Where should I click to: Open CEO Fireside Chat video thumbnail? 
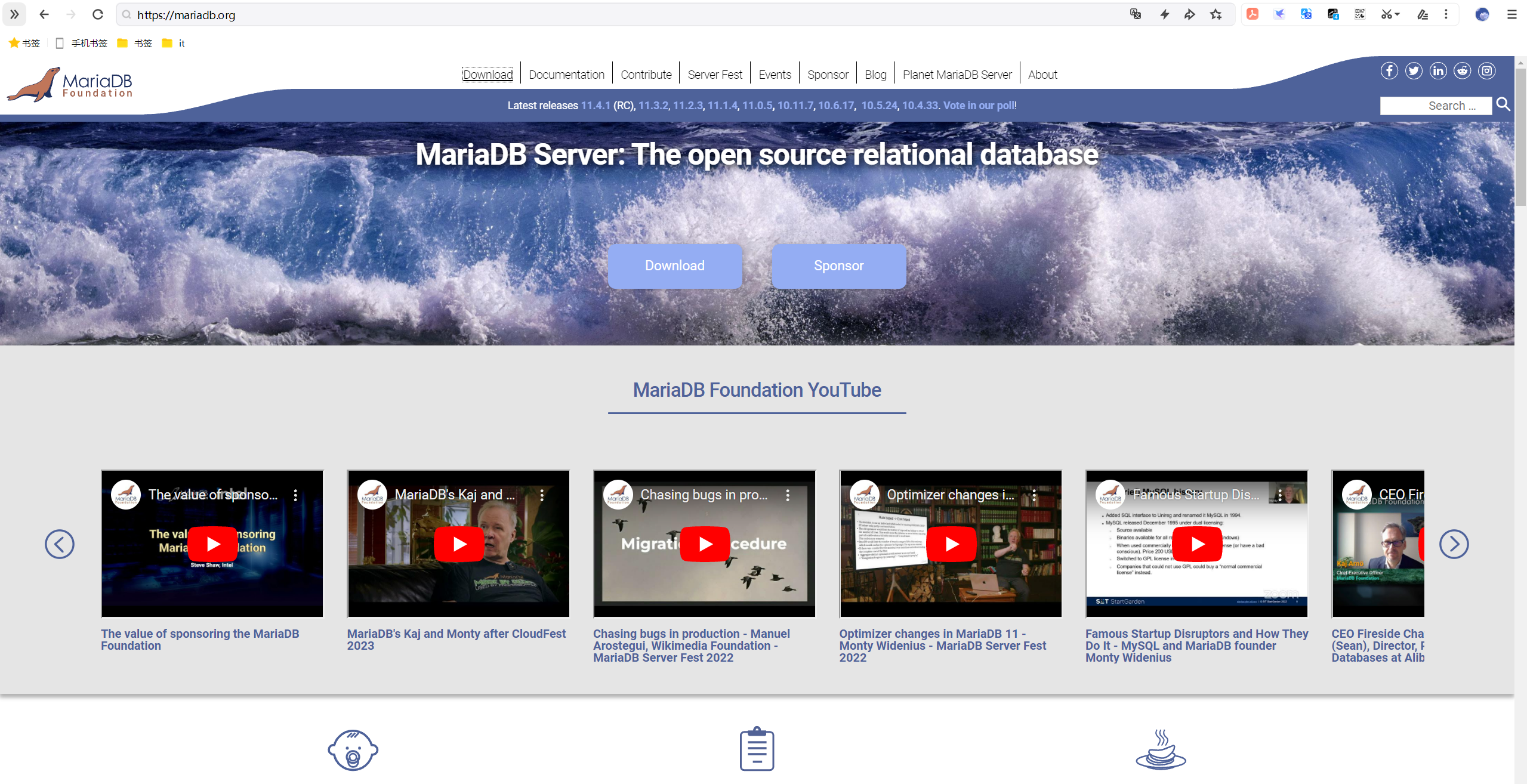click(1378, 544)
